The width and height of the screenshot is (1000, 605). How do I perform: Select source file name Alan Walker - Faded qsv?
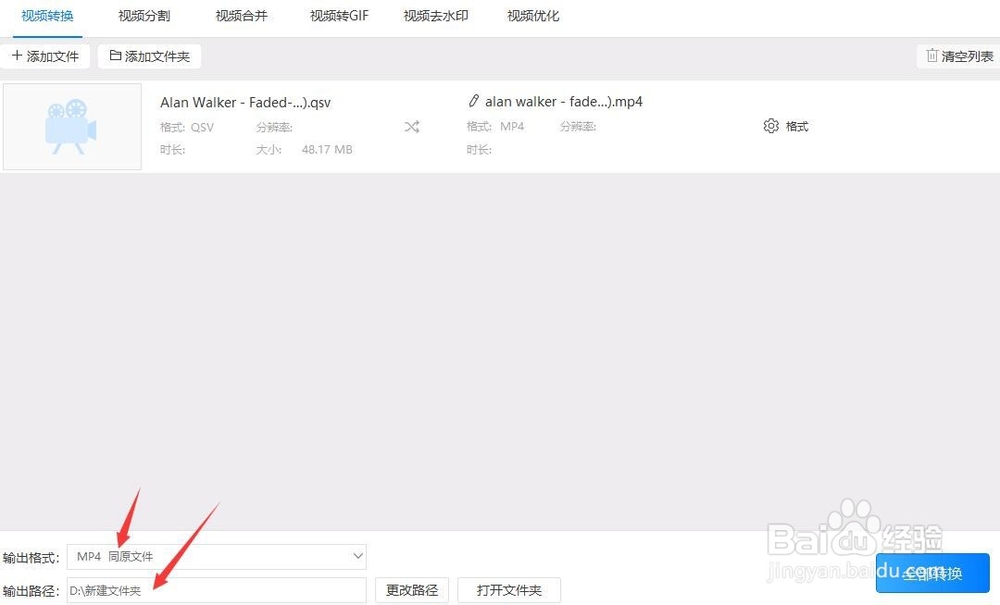click(246, 102)
